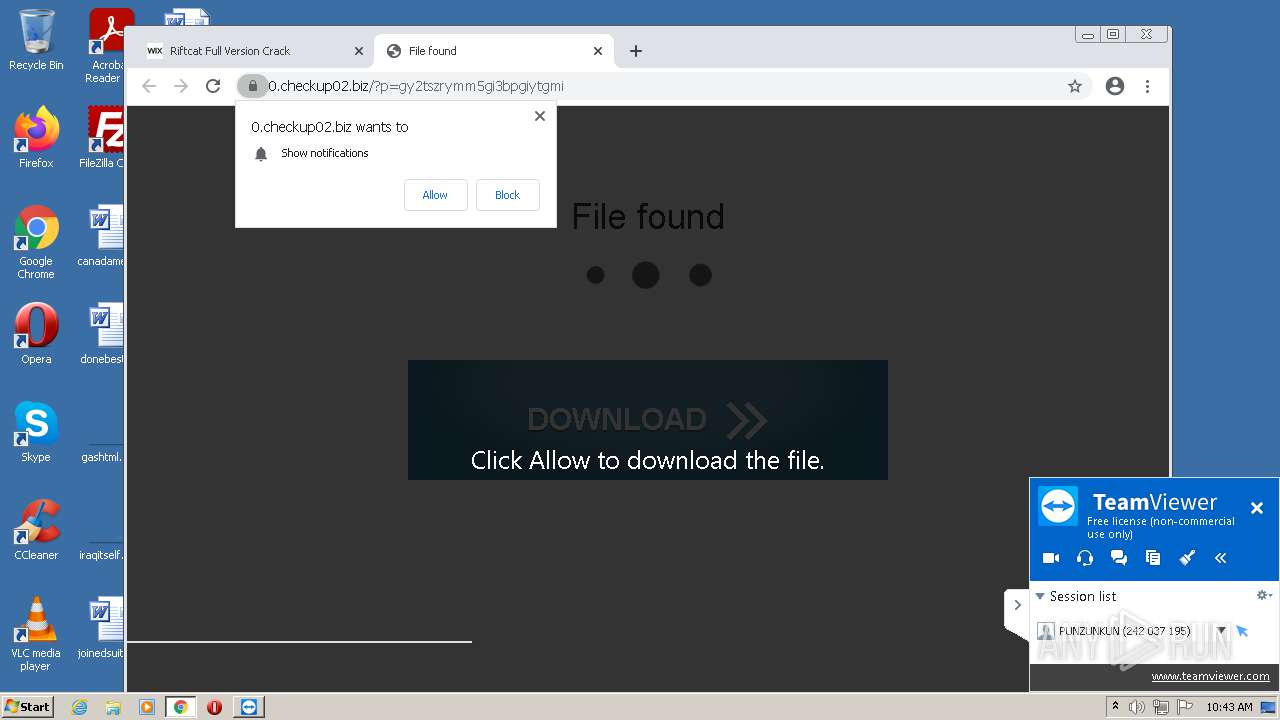Open Windows Explorer folder in taskbar

pos(113,707)
